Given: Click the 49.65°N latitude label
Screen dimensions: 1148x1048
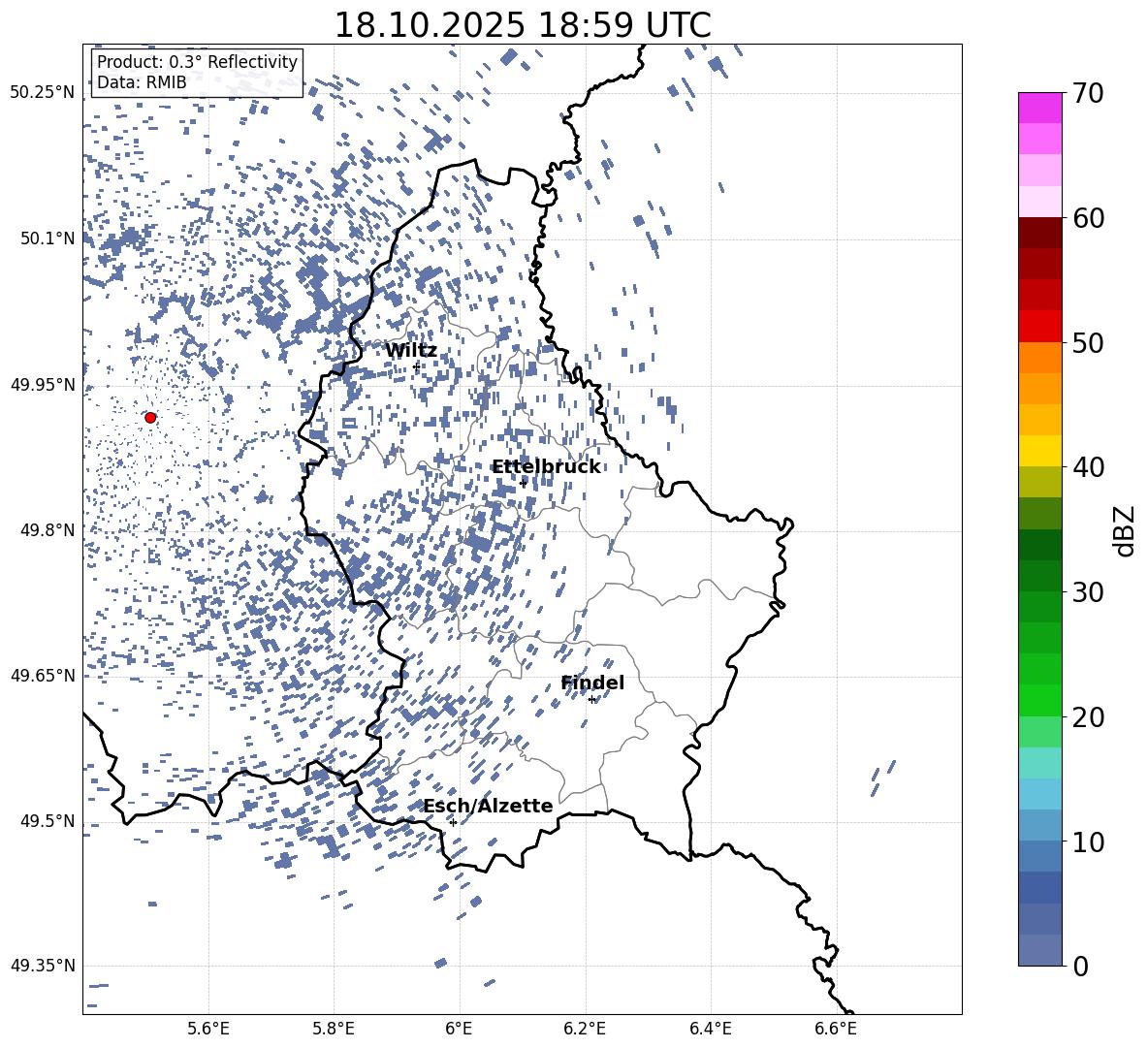Looking at the screenshot, I should (x=43, y=675).
